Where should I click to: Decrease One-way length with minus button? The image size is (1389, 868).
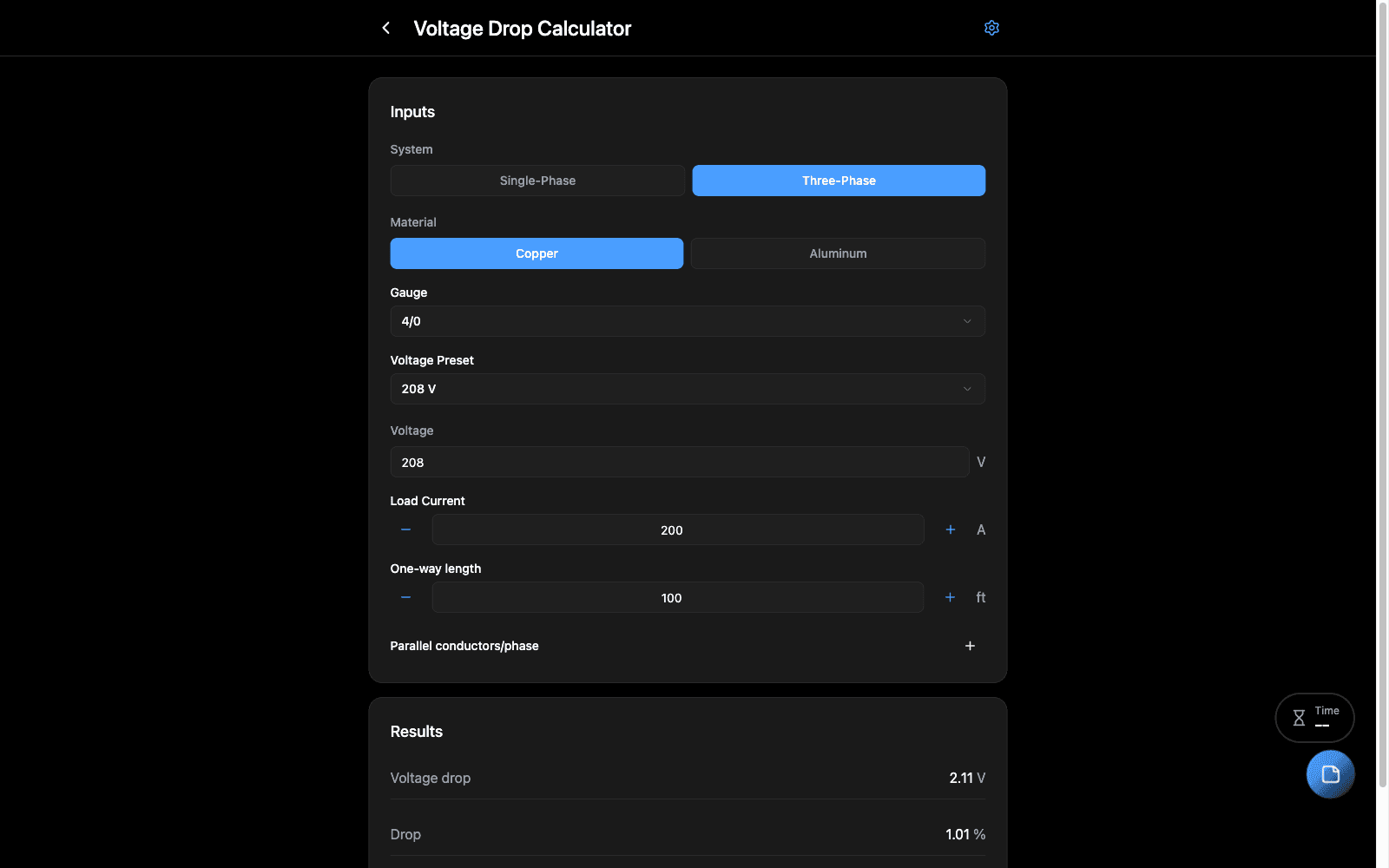[405, 597]
